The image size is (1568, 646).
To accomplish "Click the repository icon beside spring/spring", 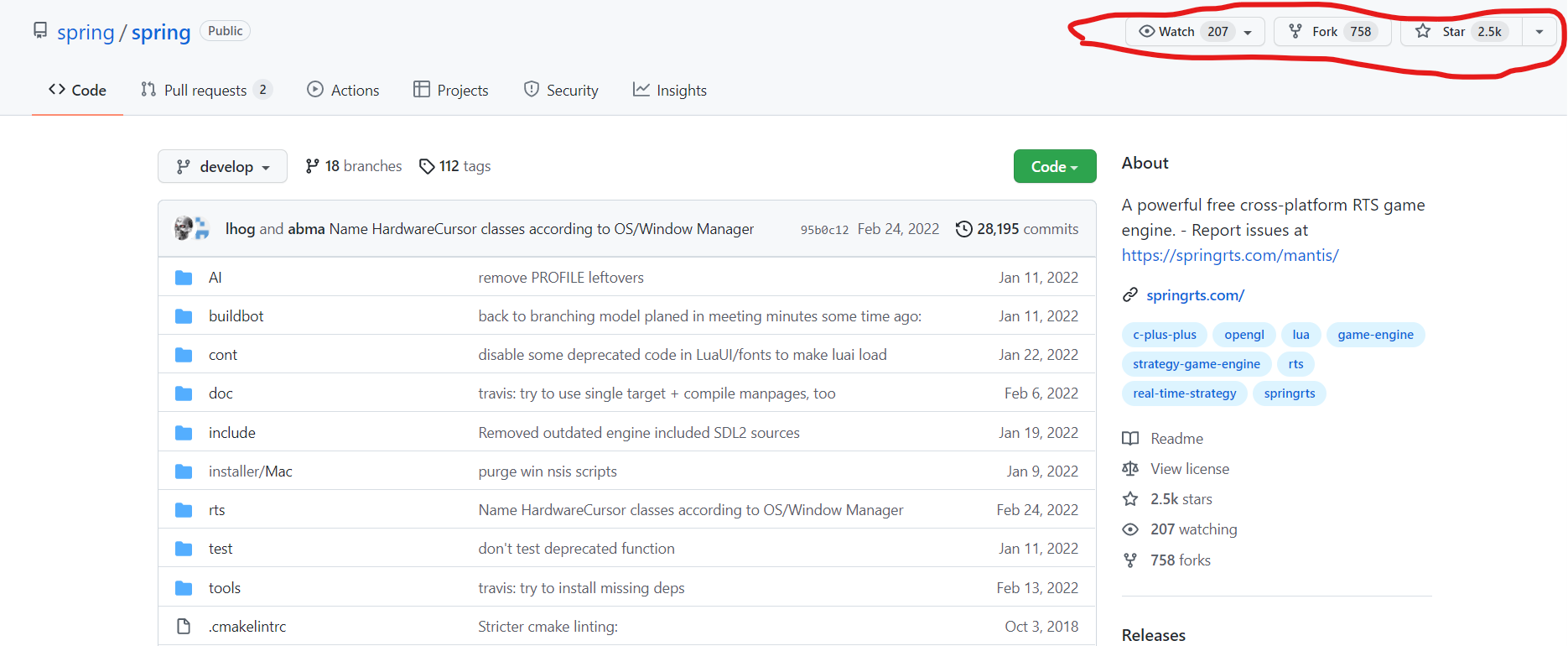I will pyautogui.click(x=40, y=31).
